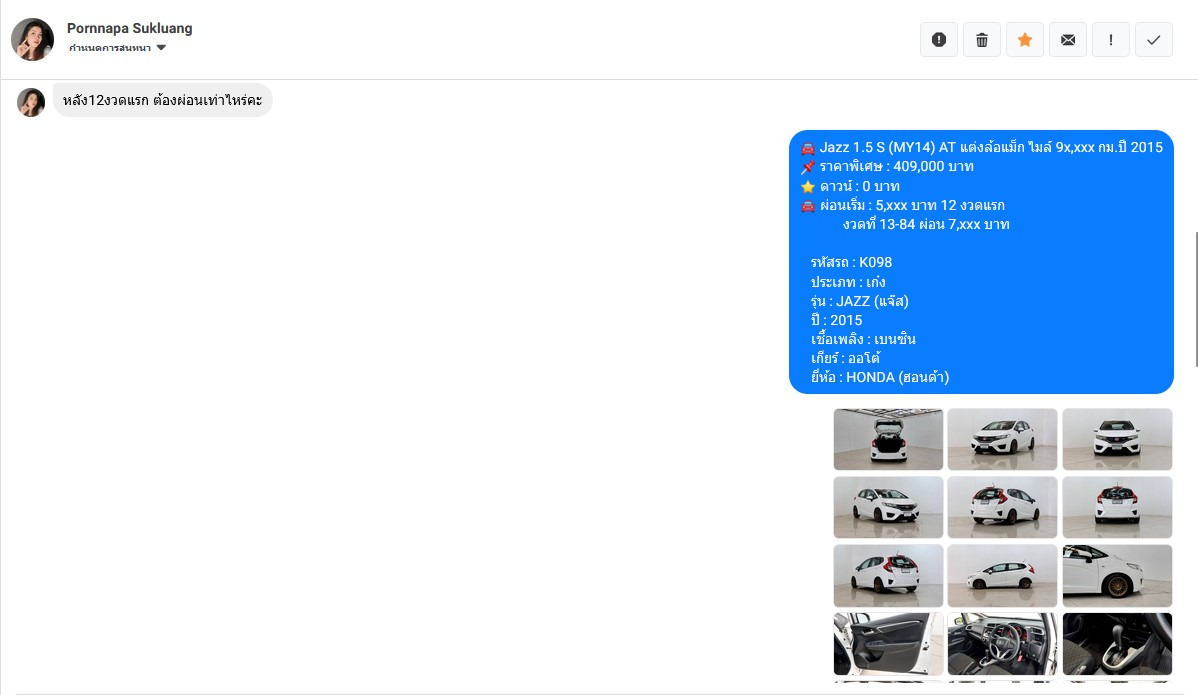Click the vertical scrollbar on right edge
The width and height of the screenshot is (1198, 695).
coord(1195,299)
